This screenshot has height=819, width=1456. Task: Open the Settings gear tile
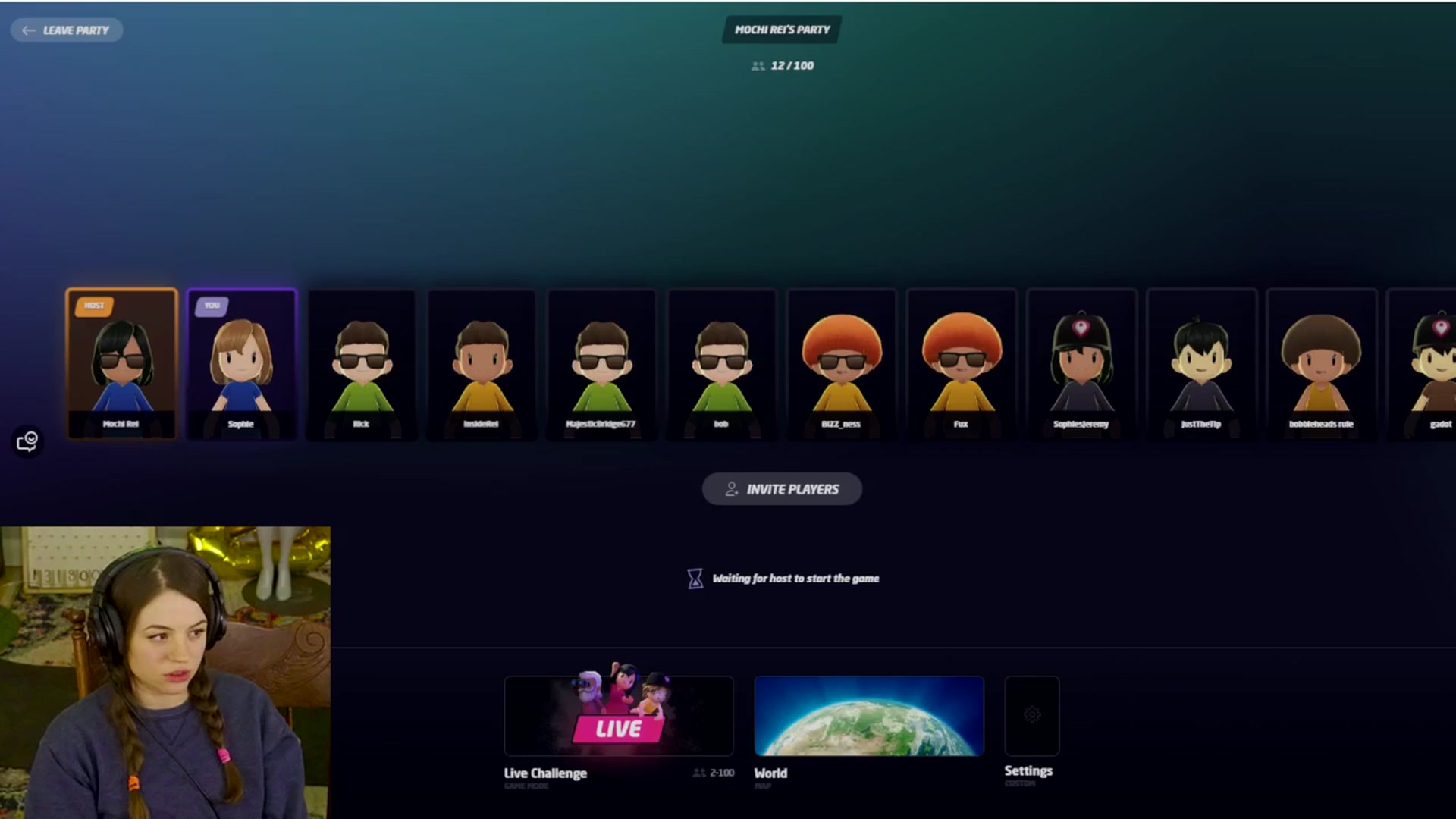click(1031, 715)
